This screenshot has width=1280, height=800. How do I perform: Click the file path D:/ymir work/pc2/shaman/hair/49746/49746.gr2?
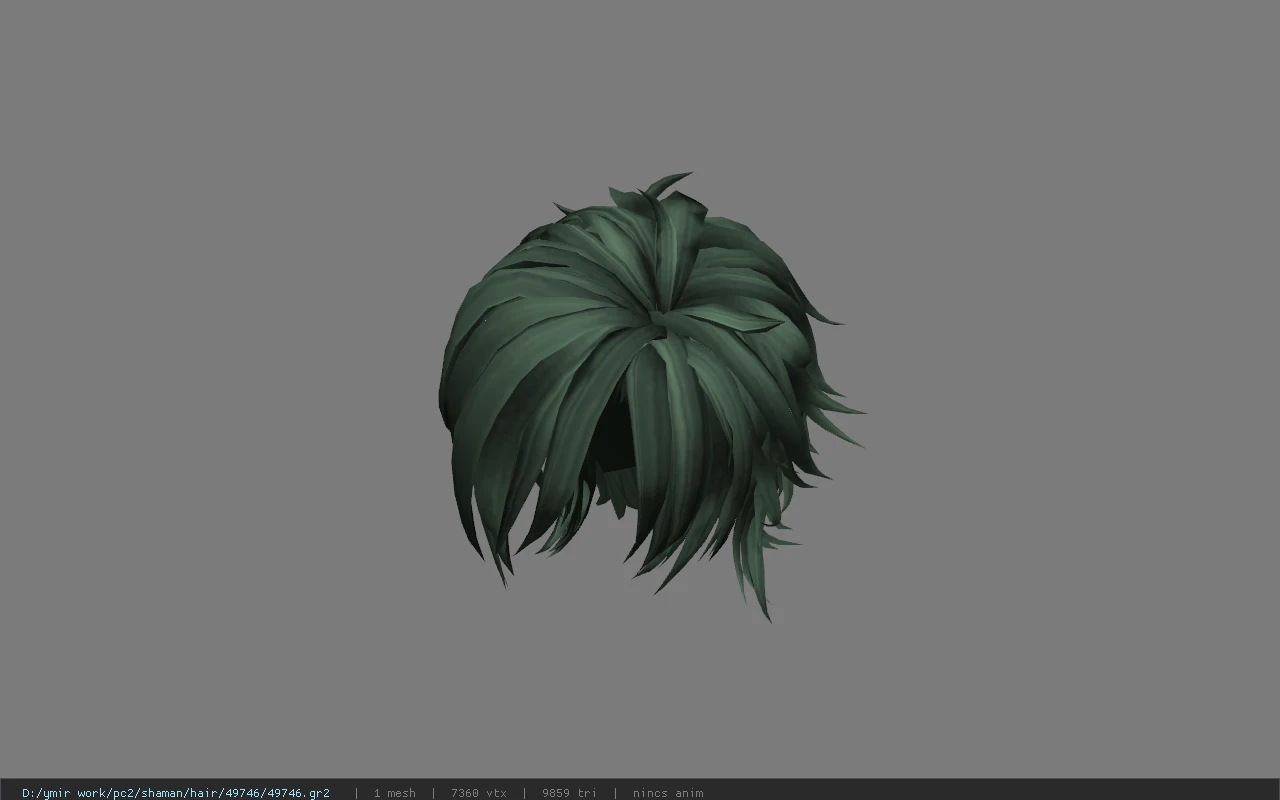point(176,793)
